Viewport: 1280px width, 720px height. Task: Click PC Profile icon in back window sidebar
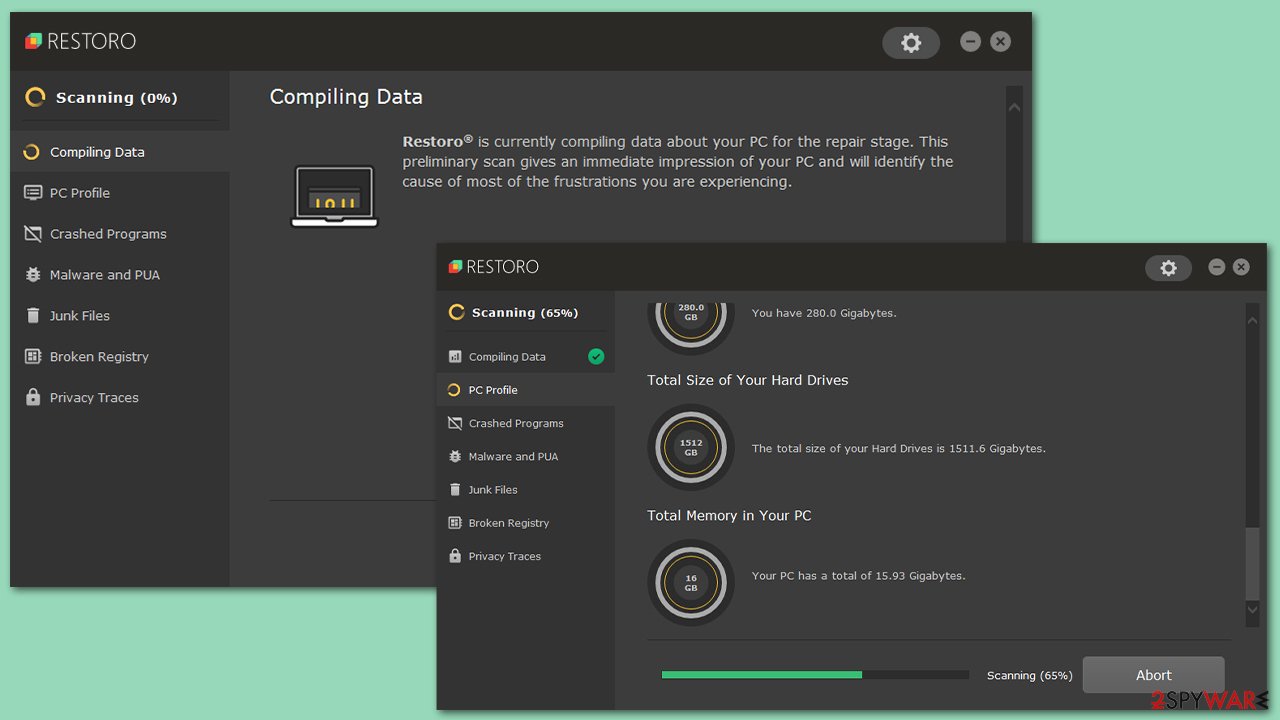pyautogui.click(x=32, y=193)
